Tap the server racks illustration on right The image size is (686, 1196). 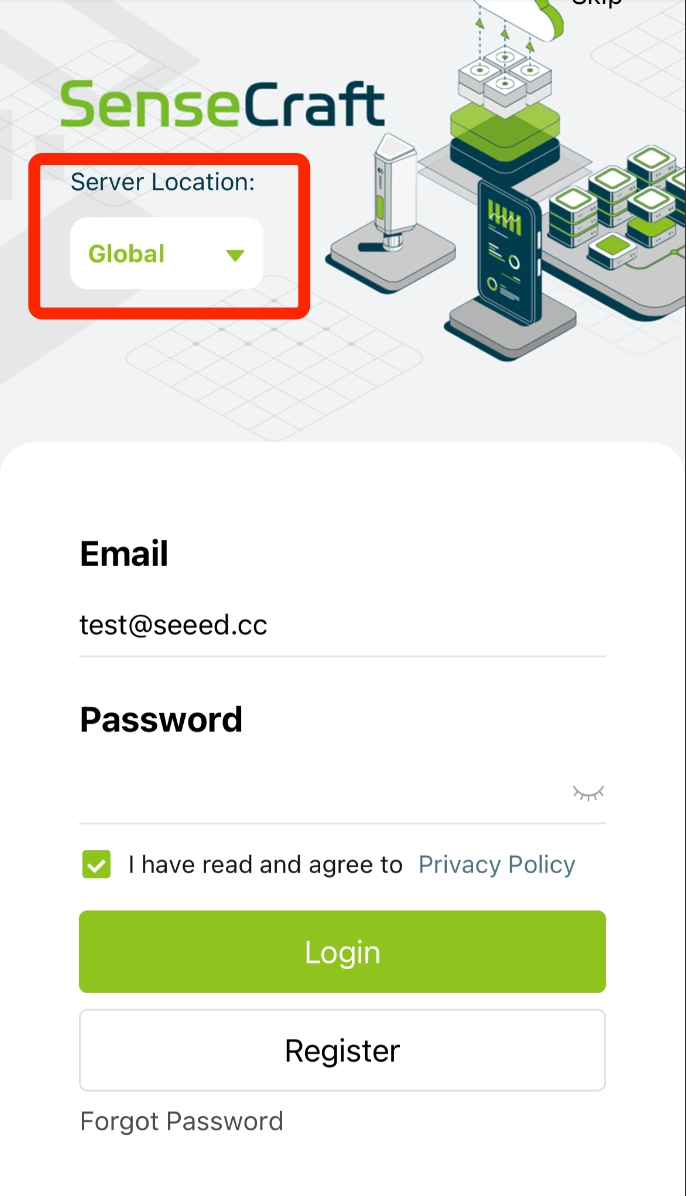(622, 206)
